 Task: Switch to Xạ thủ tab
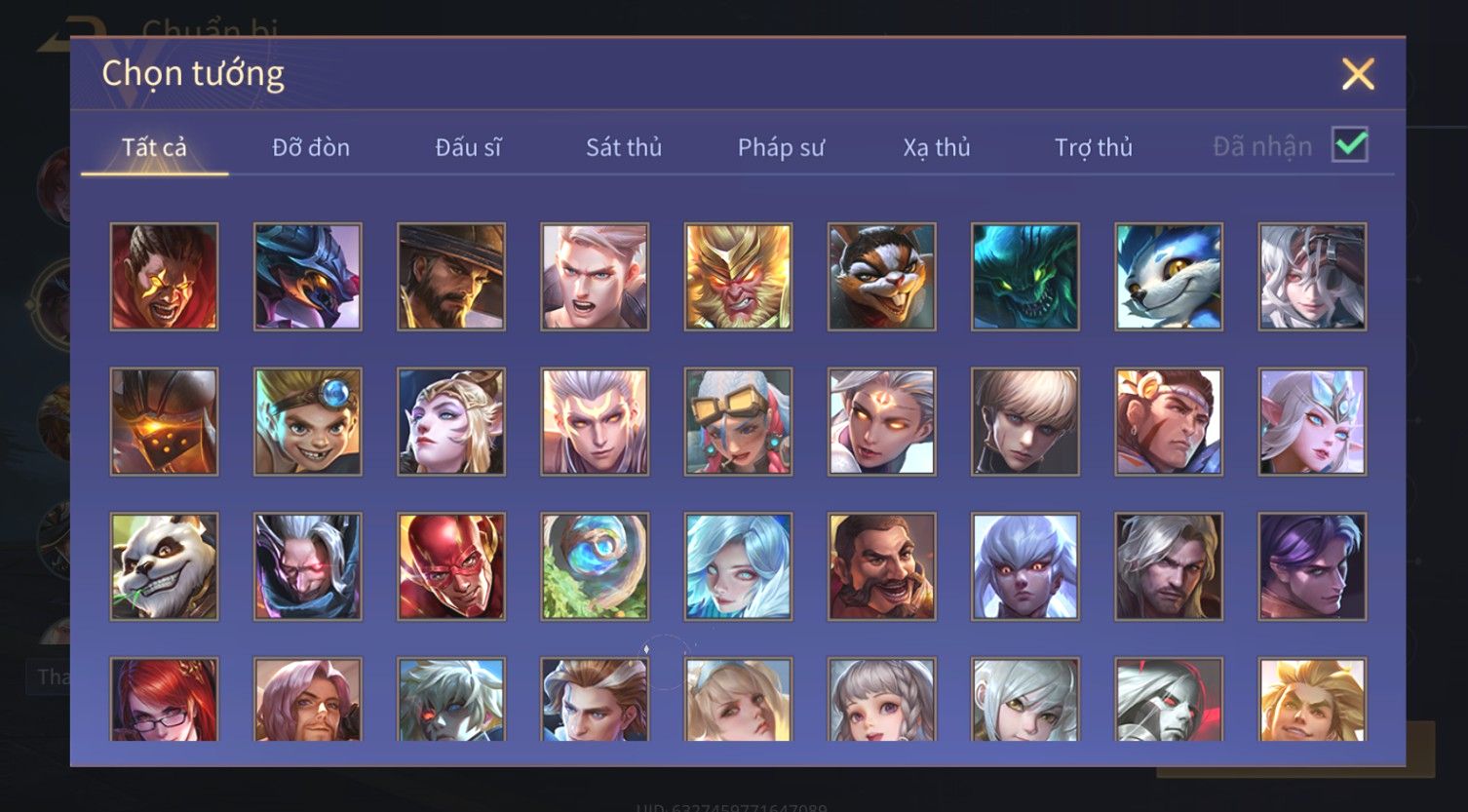coord(937,147)
